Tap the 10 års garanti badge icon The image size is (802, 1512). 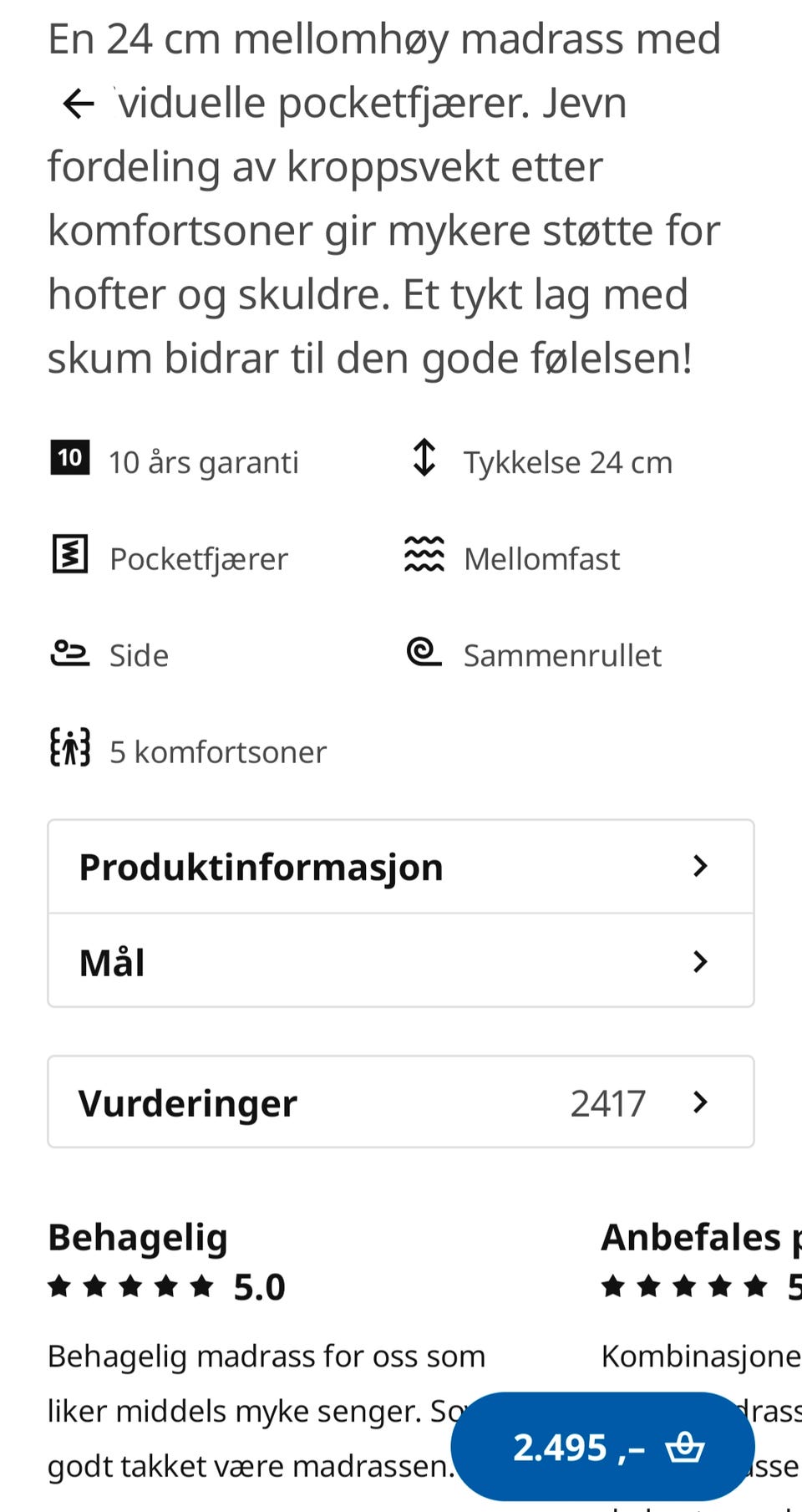pyautogui.click(x=70, y=458)
